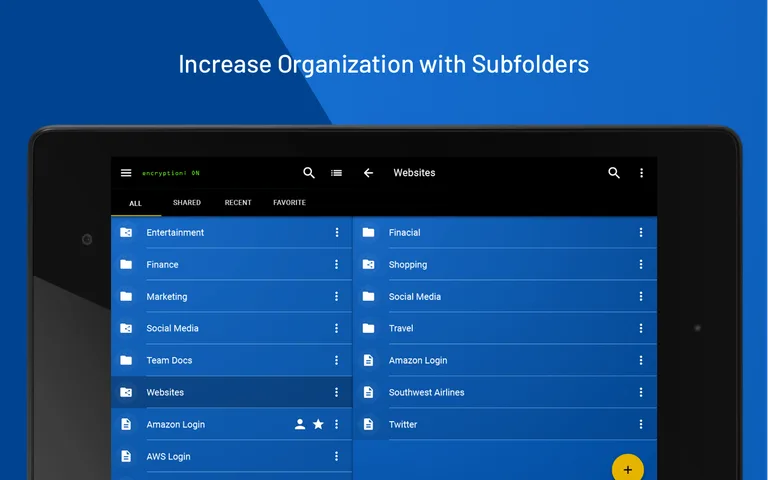768x480 pixels.
Task: Select the Favorite tab
Action: [x=289, y=203]
